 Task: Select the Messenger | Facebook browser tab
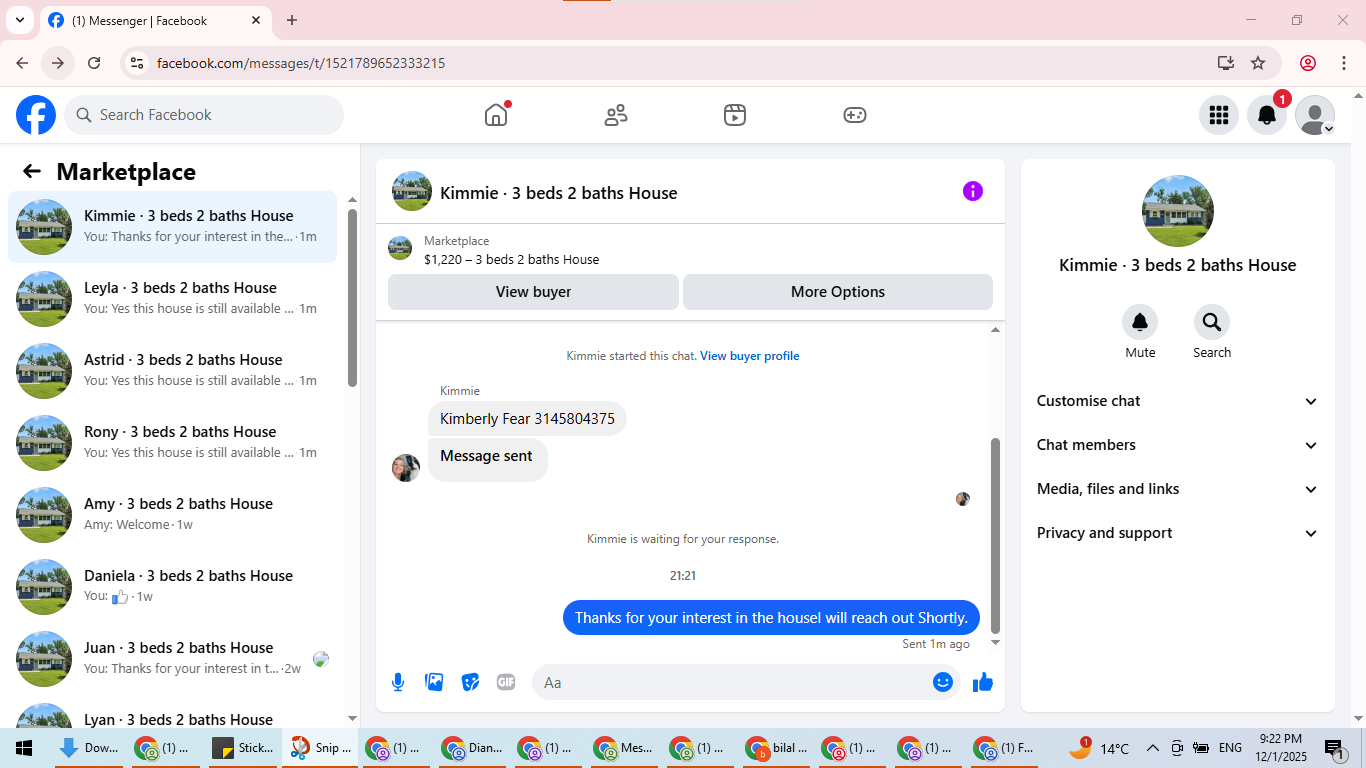tap(155, 20)
